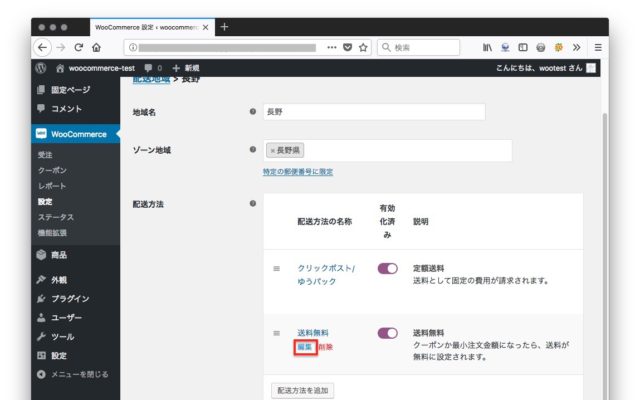Click the 編集 link under 送料無料

click(305, 347)
